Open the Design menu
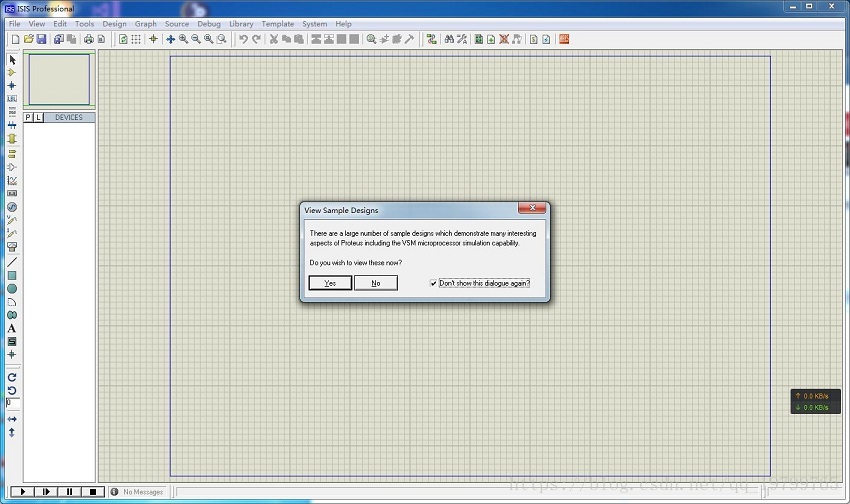The width and height of the screenshot is (850, 504). coord(114,24)
